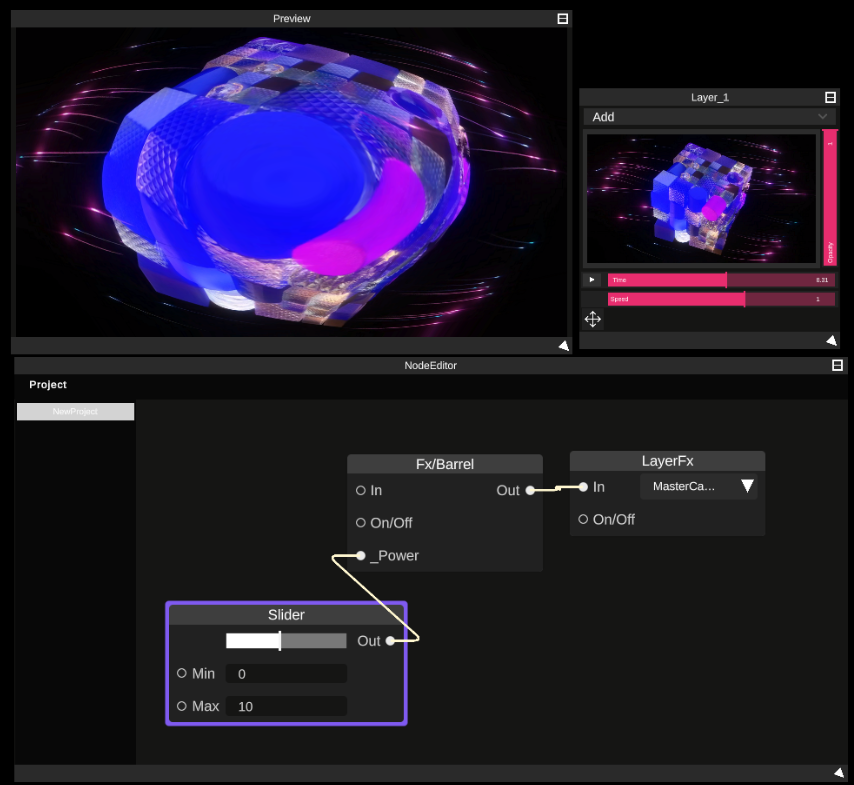Click the _Power input port on Fx/Barrel
Screen dimensions: 854x785
click(360, 555)
